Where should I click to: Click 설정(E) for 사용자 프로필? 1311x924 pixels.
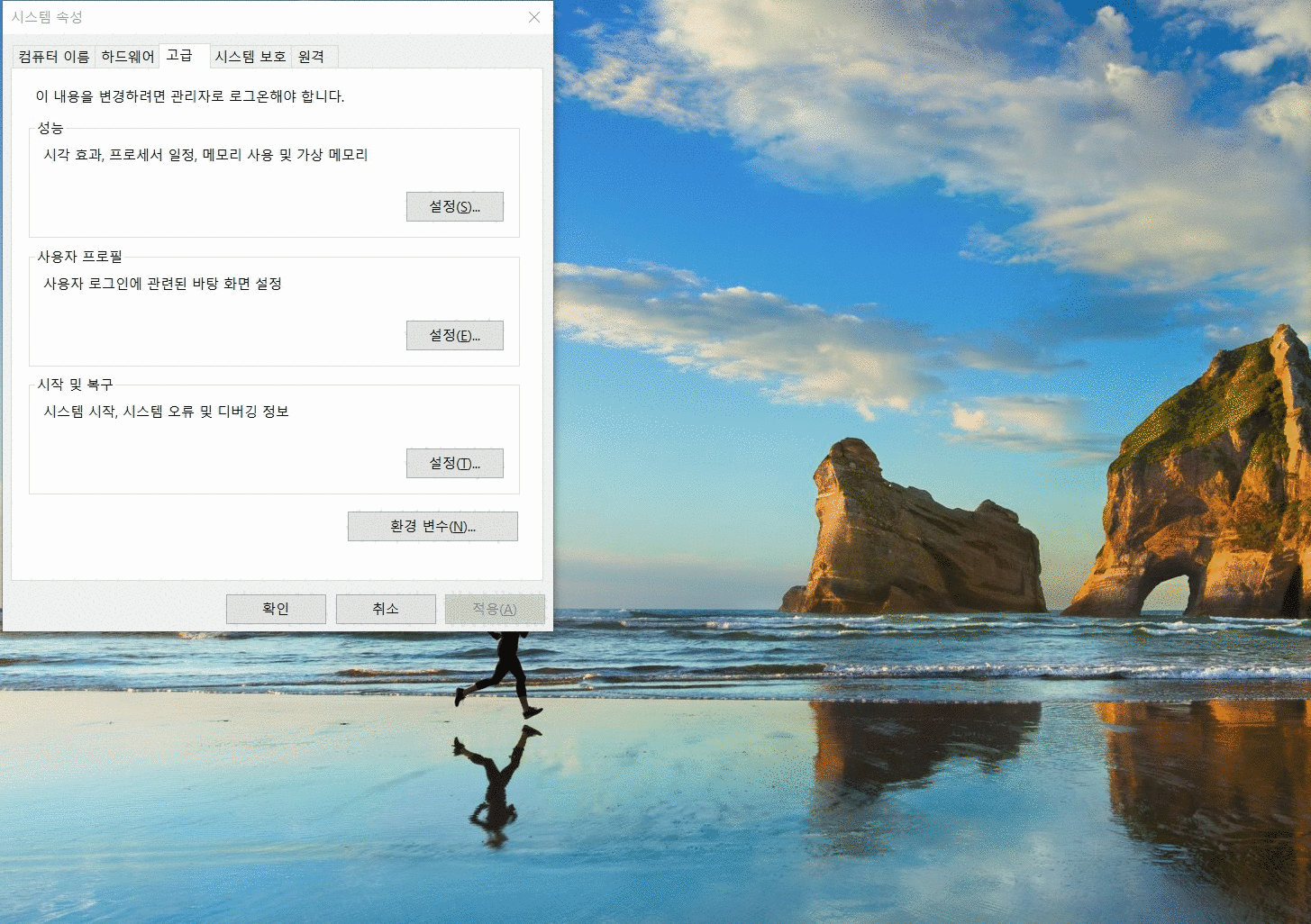[x=455, y=335]
